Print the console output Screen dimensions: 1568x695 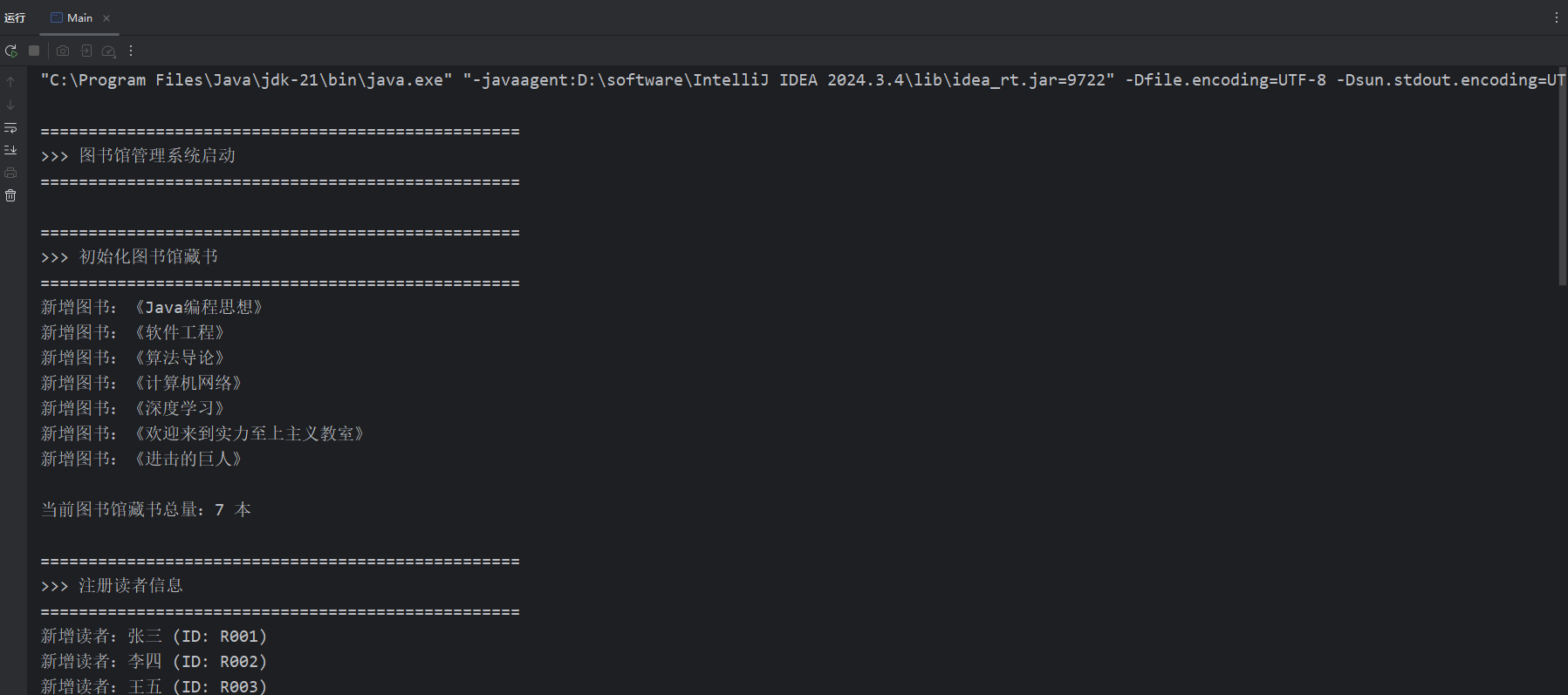click(10, 173)
